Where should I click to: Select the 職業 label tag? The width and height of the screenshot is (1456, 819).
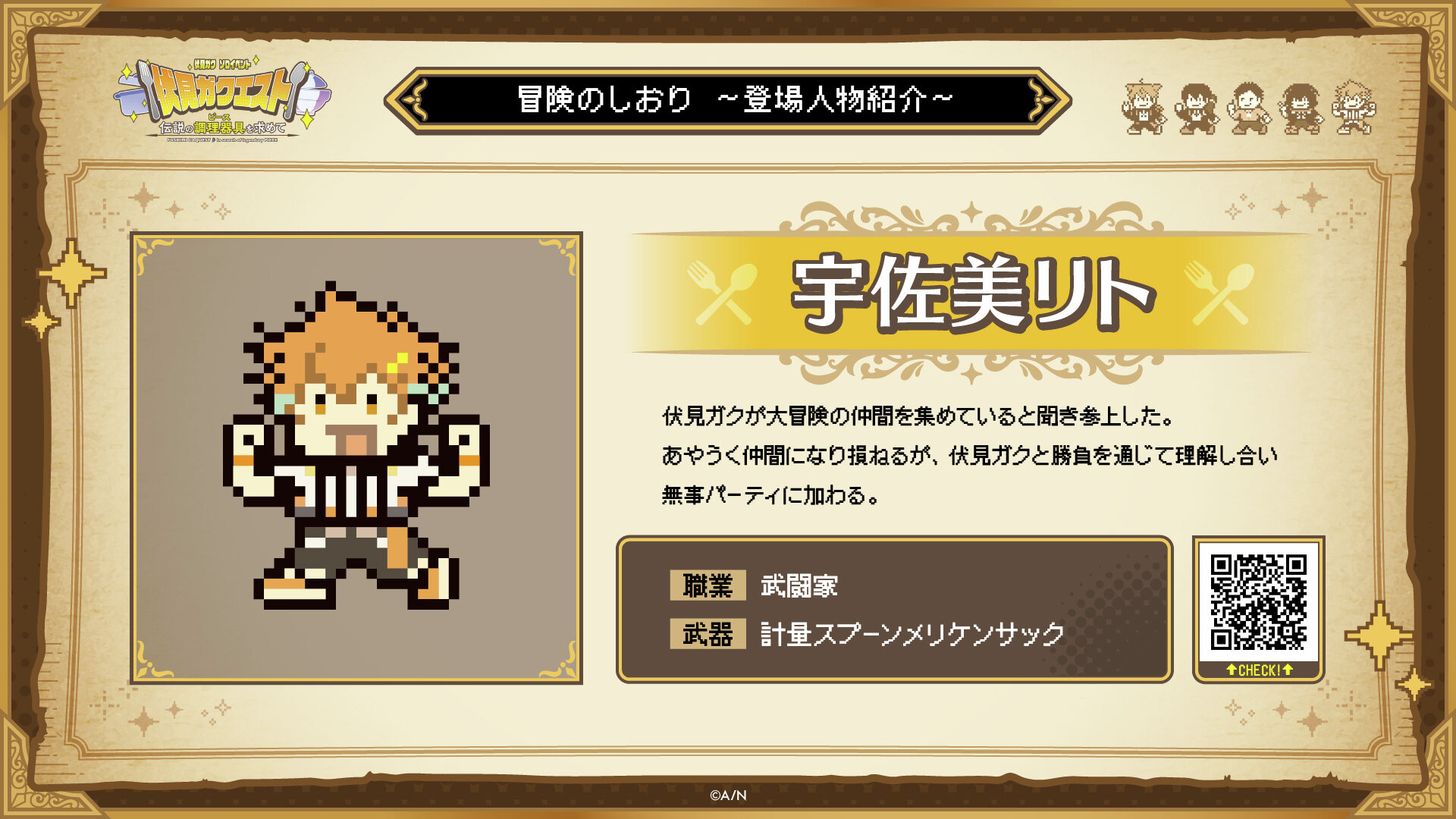point(708,585)
